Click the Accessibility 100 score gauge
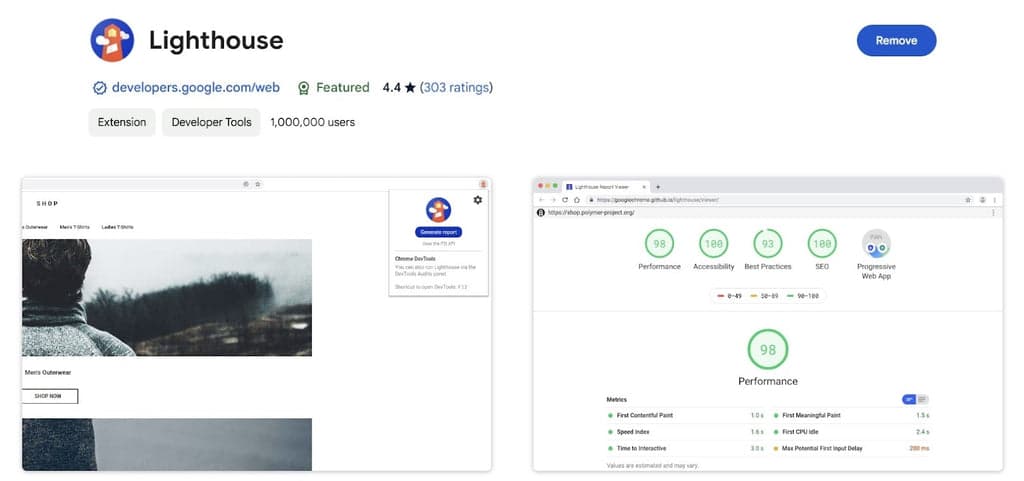This screenshot has width=1024, height=481. click(713, 243)
